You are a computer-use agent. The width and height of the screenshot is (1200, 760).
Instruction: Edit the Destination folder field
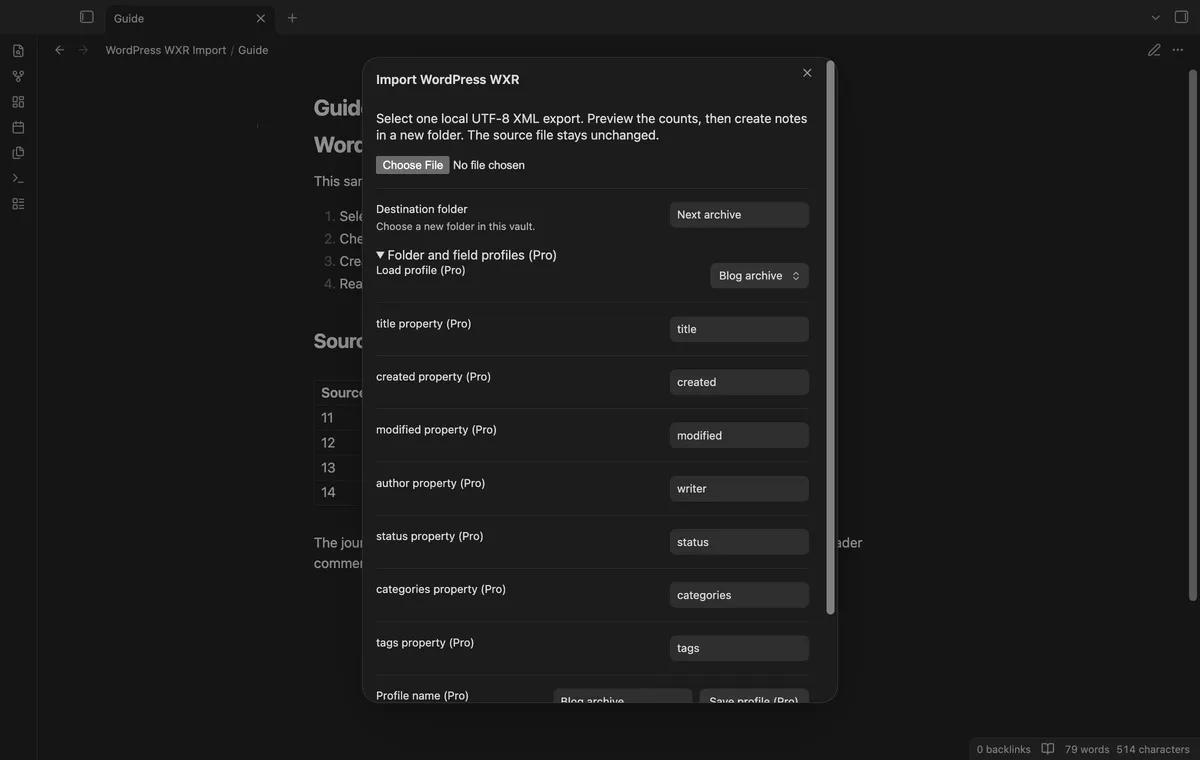[x=739, y=215]
